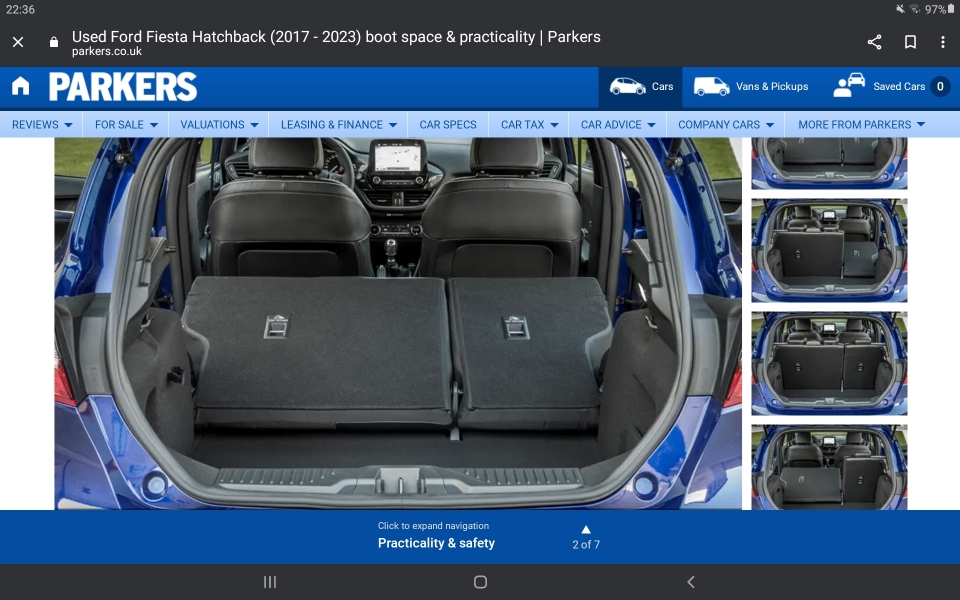Close the browser tab with X icon
960x600 pixels.
(18, 42)
